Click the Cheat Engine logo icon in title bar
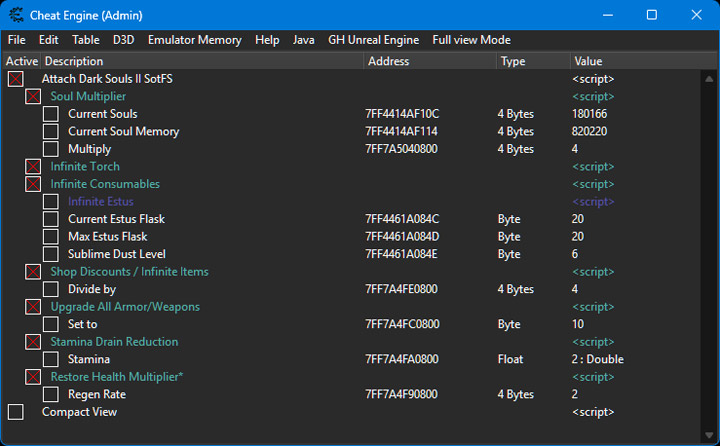Image resolution: width=720 pixels, height=446 pixels. [x=16, y=15]
